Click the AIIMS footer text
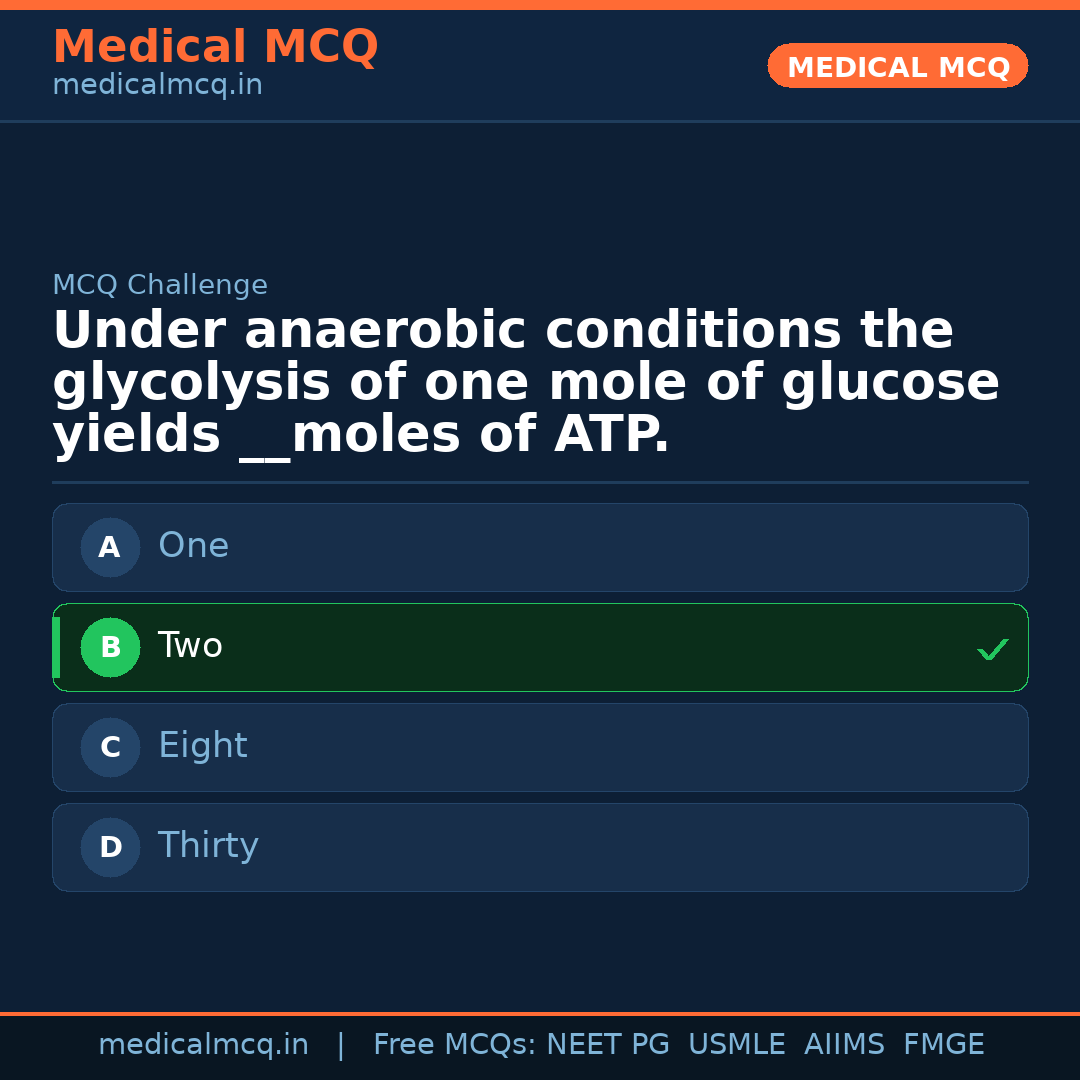The image size is (1080, 1080). (x=844, y=1045)
